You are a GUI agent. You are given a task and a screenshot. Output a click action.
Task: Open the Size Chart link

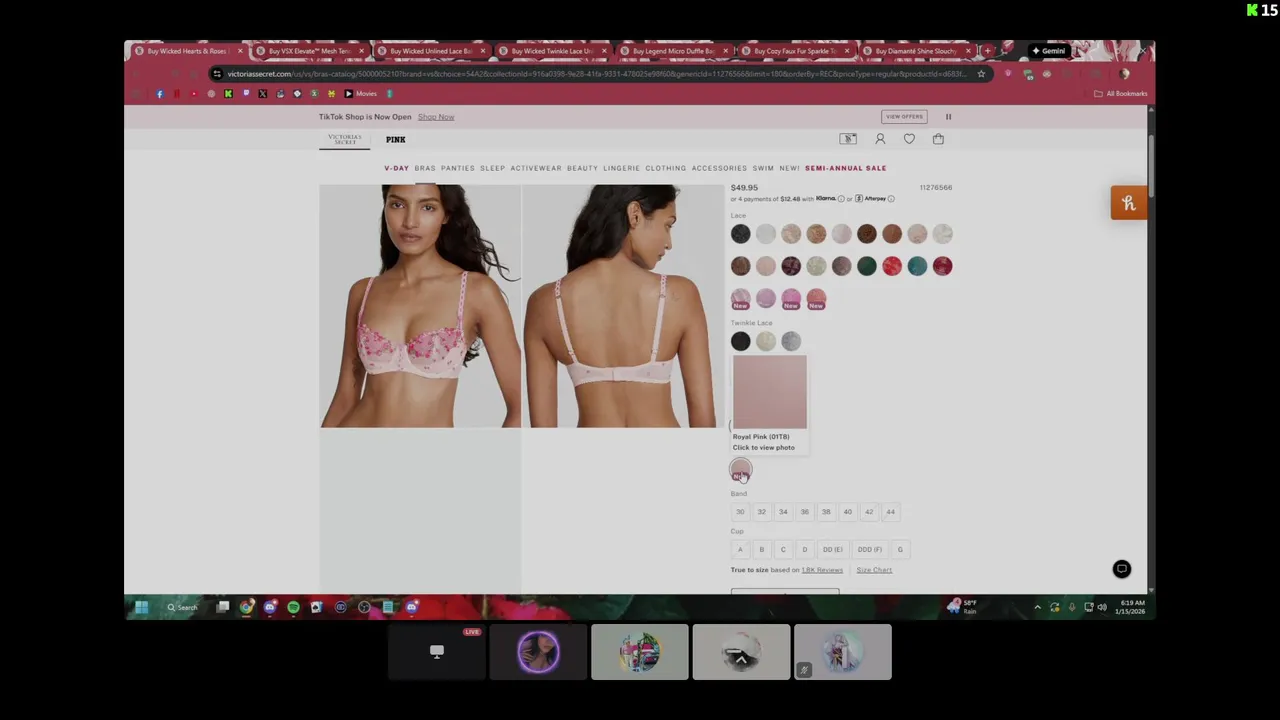(874, 570)
